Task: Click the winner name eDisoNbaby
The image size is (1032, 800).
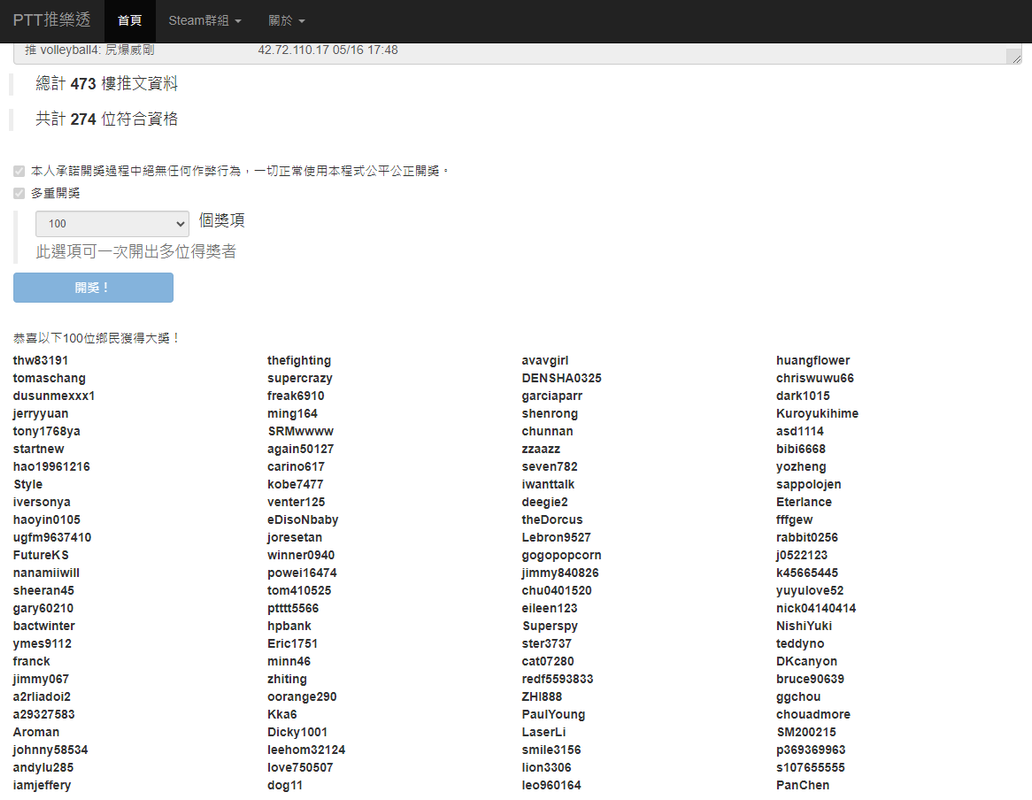Action: coord(303,520)
